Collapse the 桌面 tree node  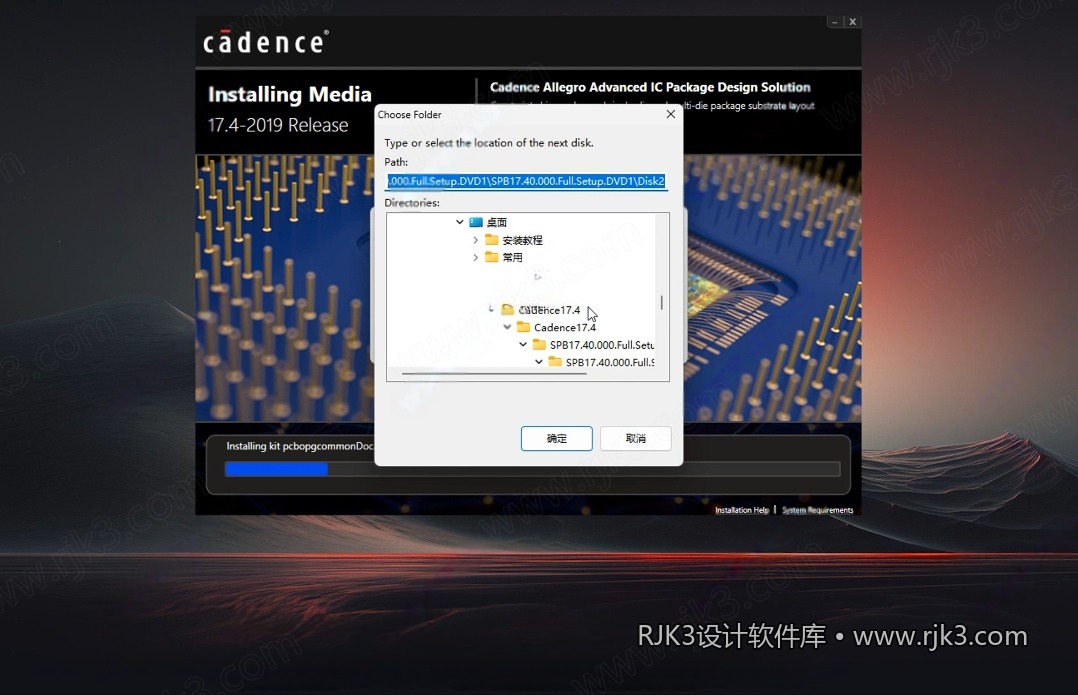coord(460,222)
